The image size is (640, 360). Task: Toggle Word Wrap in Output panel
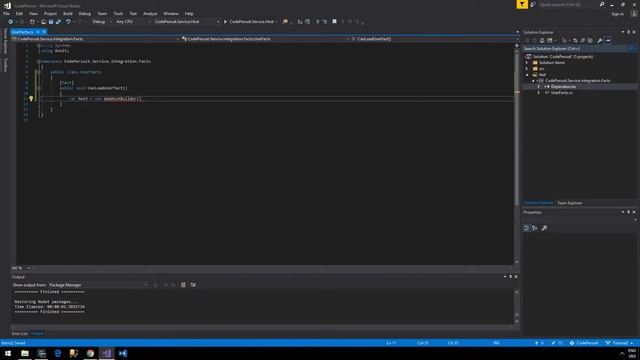click(x=193, y=285)
